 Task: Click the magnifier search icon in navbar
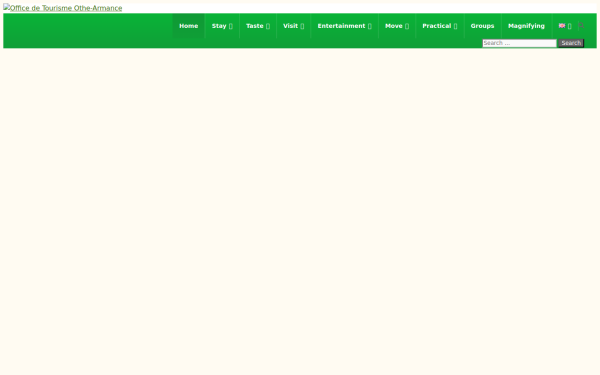[581, 26]
